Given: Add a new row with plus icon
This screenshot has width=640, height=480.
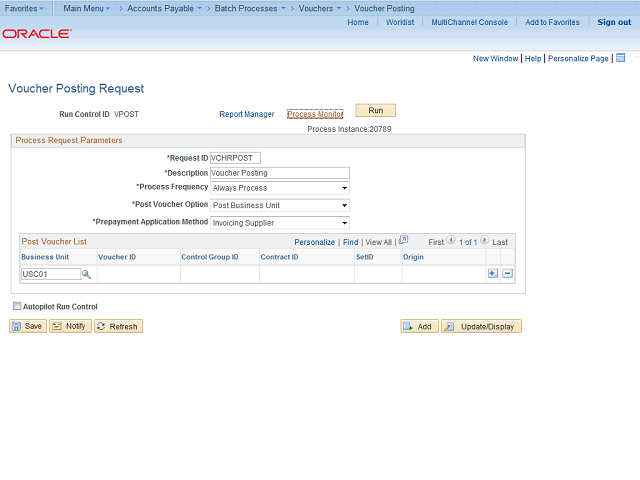Looking at the screenshot, I should click(x=493, y=273).
